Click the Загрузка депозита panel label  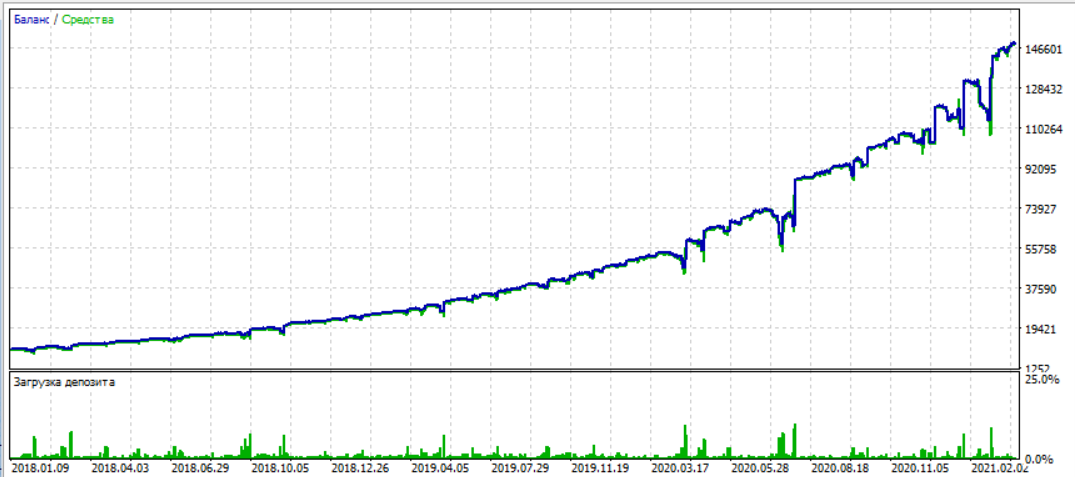64,382
